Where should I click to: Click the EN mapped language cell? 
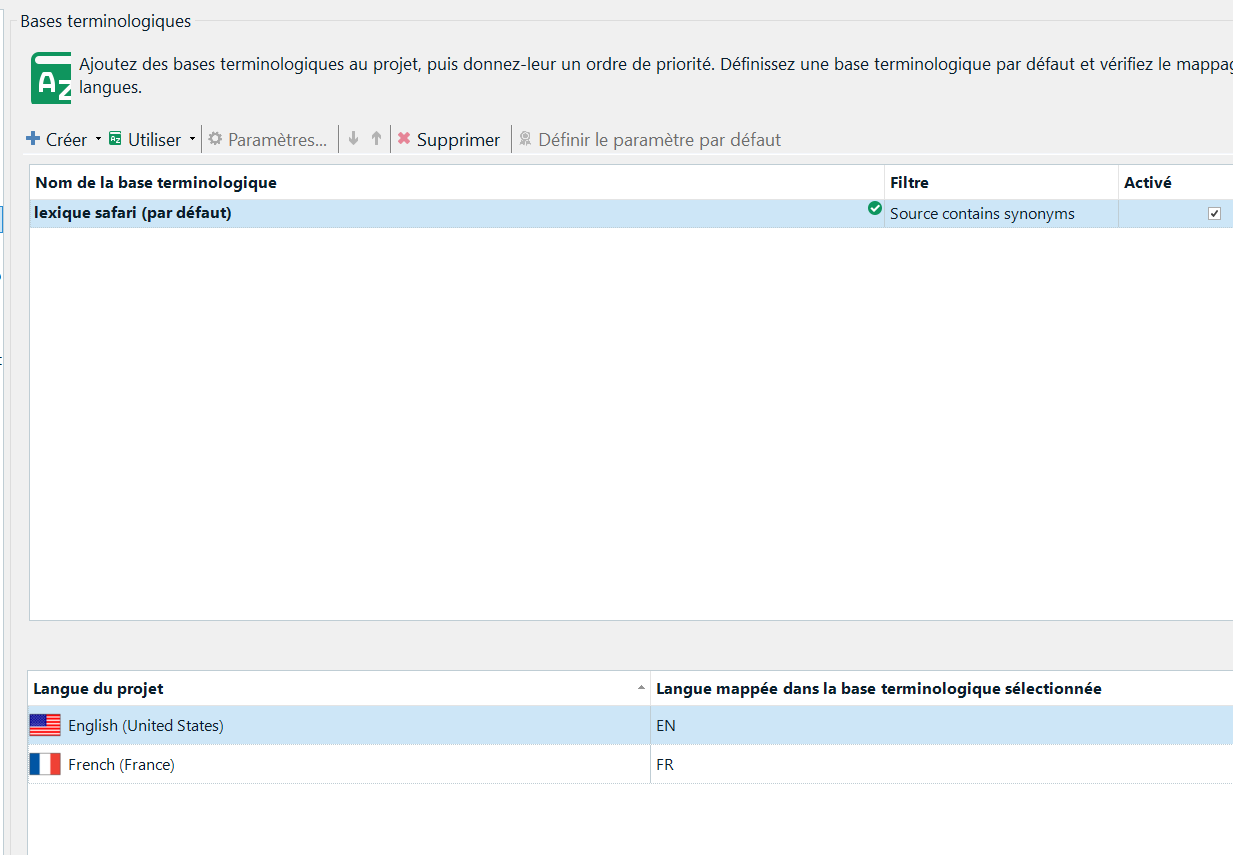tap(942, 725)
